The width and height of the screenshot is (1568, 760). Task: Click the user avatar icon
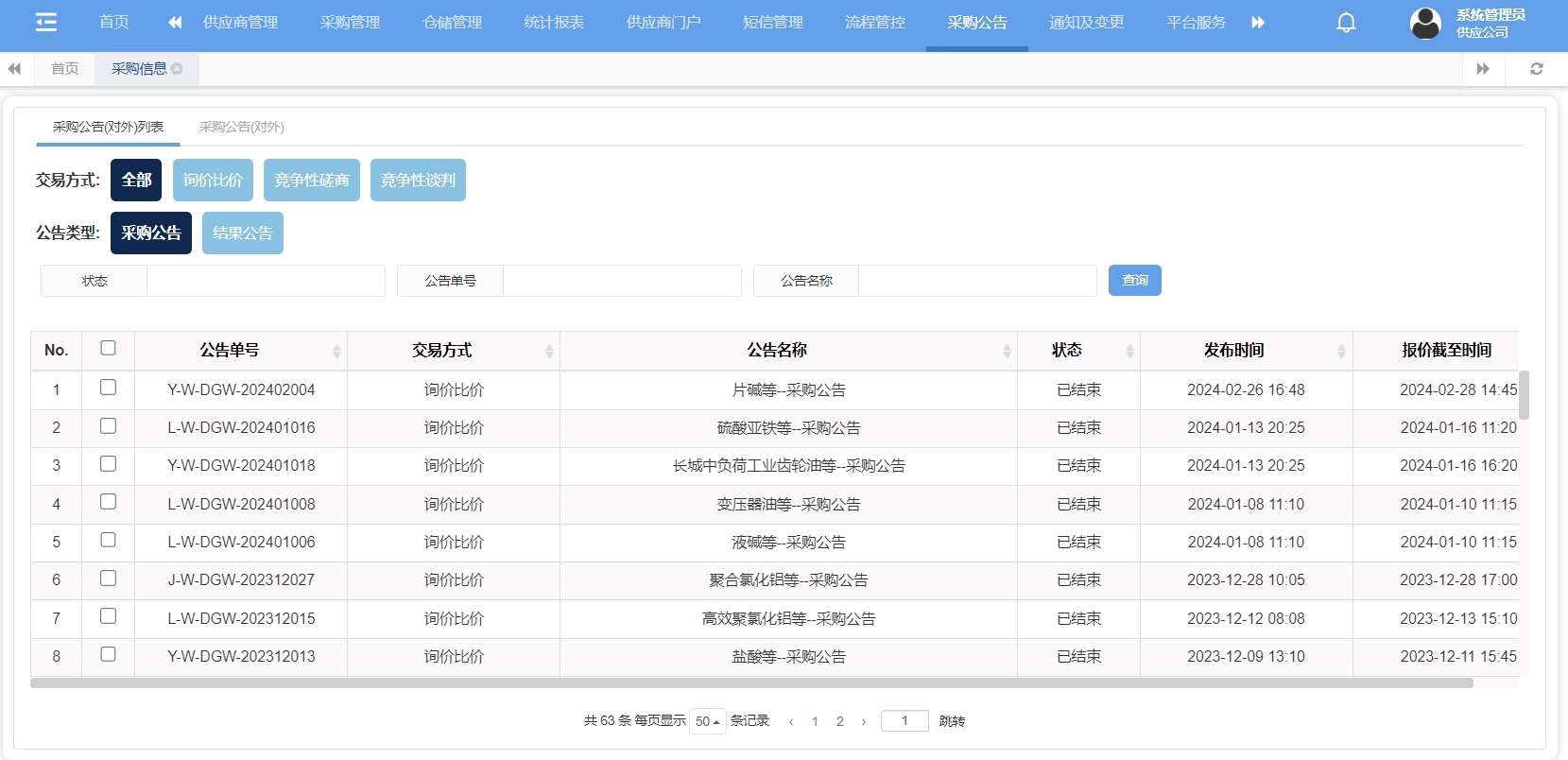coord(1425,23)
